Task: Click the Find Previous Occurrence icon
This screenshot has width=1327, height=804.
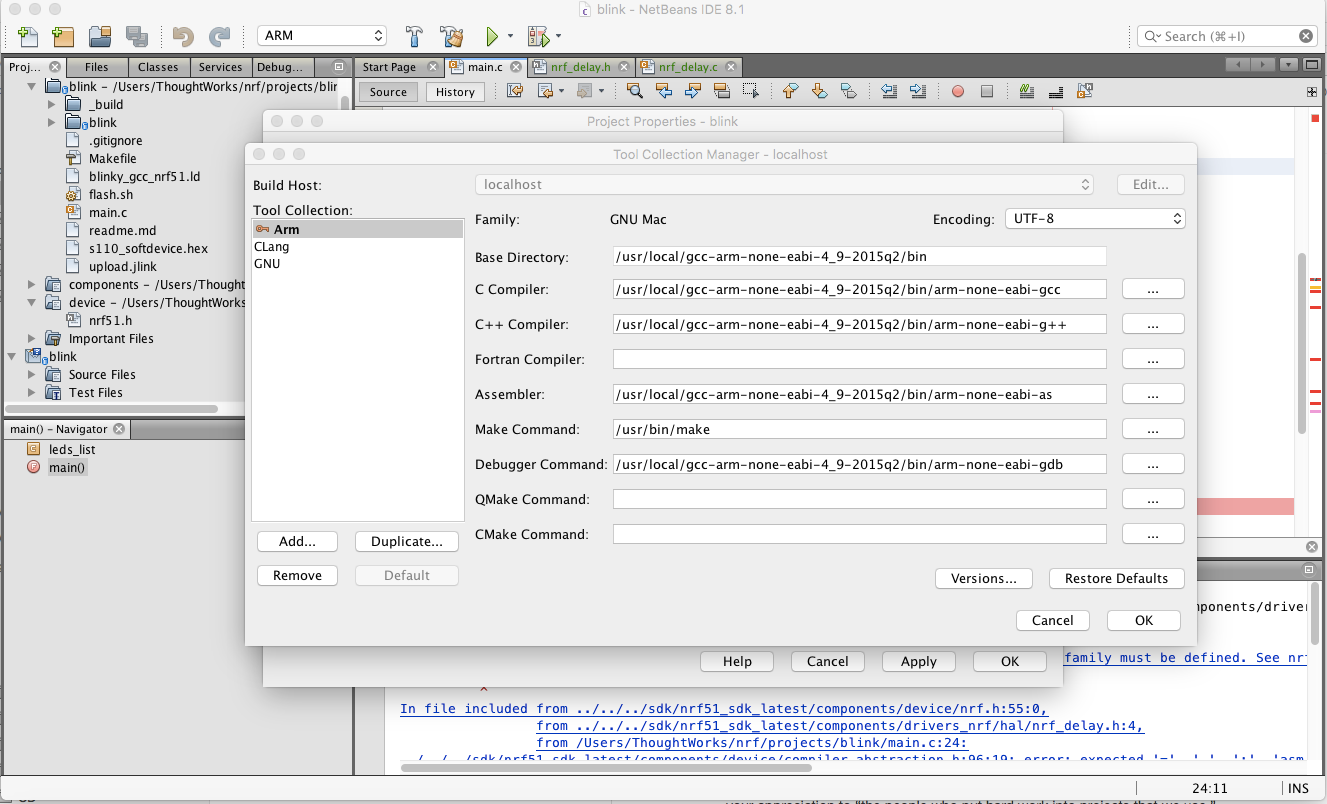Action: pos(663,91)
